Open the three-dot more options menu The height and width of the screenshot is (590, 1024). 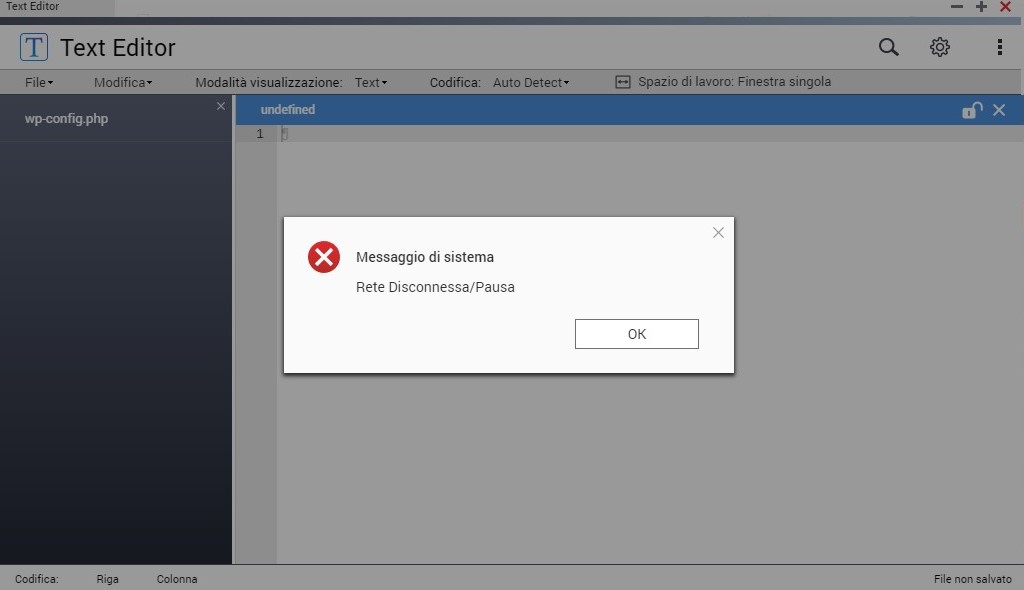point(999,47)
